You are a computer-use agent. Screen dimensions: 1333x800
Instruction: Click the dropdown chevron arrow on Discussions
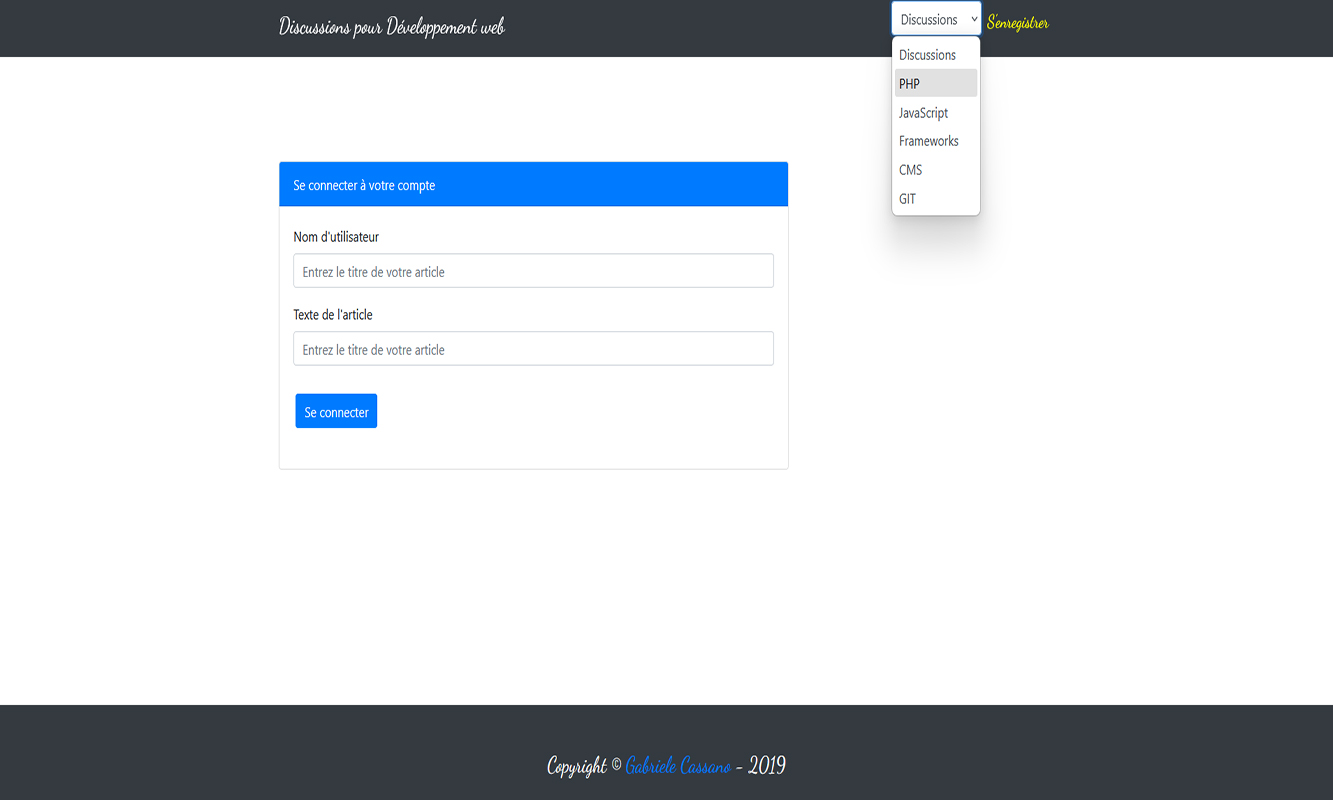(974, 18)
